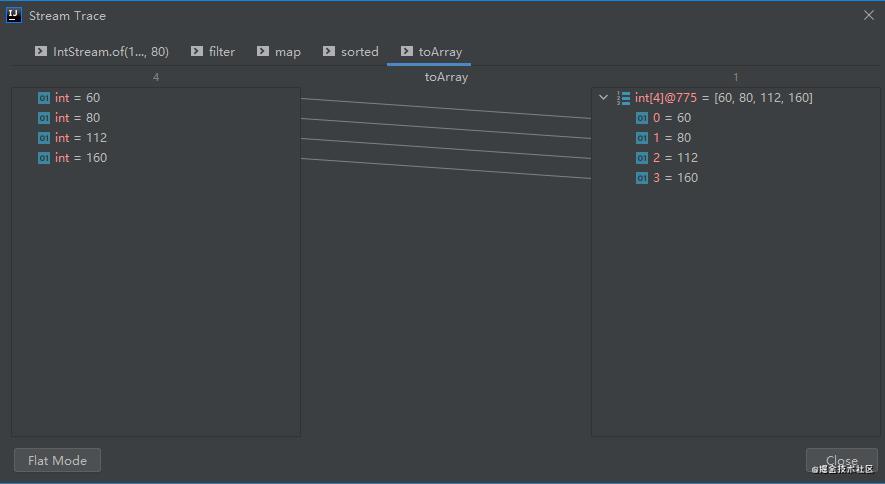Select the int[4]@775 = [60, 80, 112, 160] row
The height and width of the screenshot is (484, 885).
(x=735, y=98)
